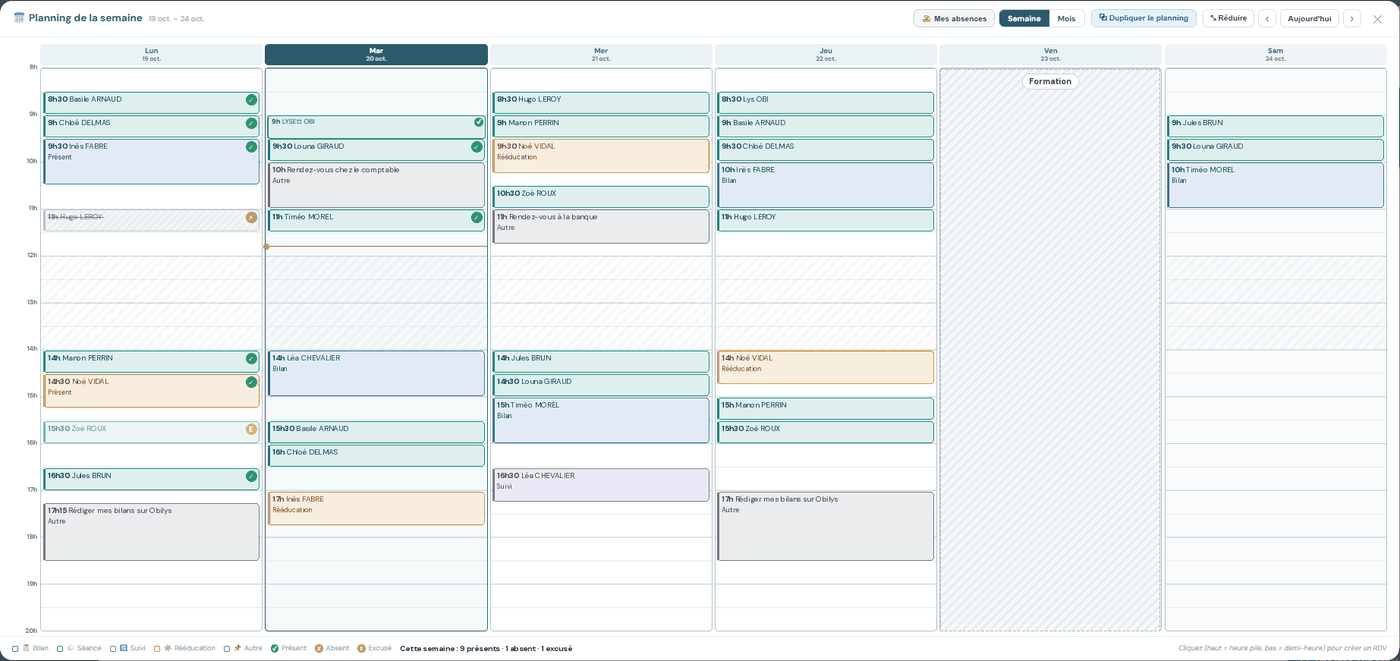Click the checkmark on Monday's Noé VIDAL 14h30 appointment
This screenshot has height=661, width=1400.
pyautogui.click(x=252, y=382)
